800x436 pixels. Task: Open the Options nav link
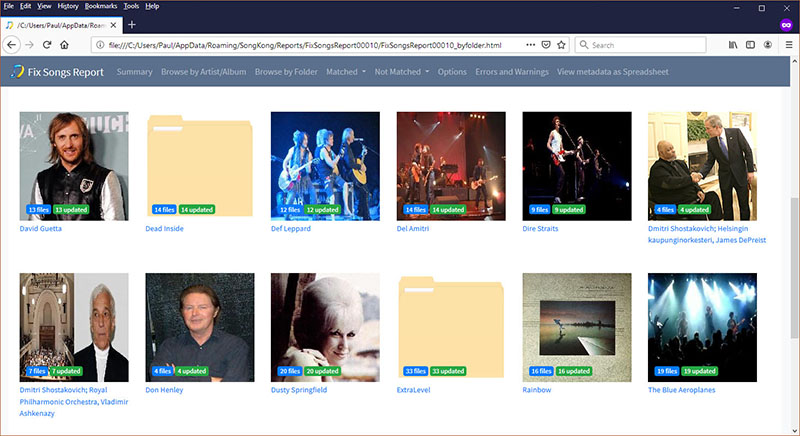452,72
